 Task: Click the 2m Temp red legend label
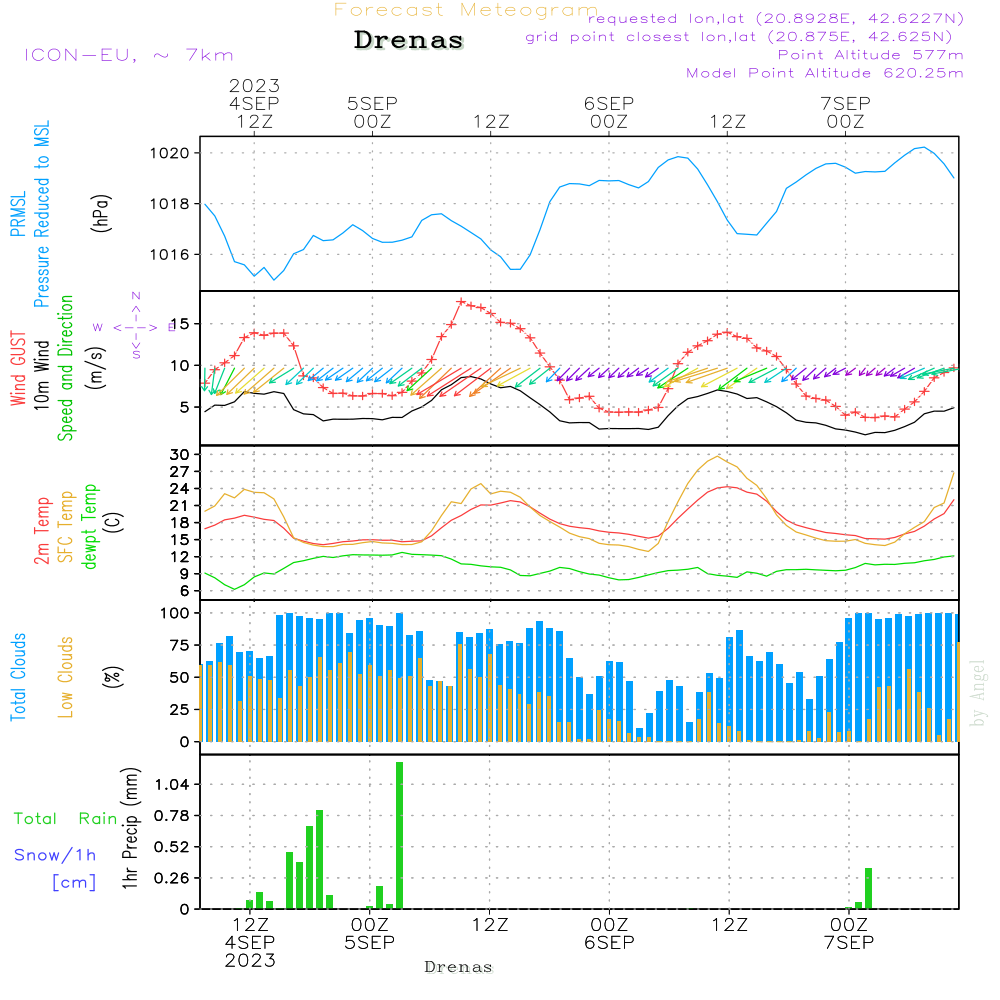41,531
